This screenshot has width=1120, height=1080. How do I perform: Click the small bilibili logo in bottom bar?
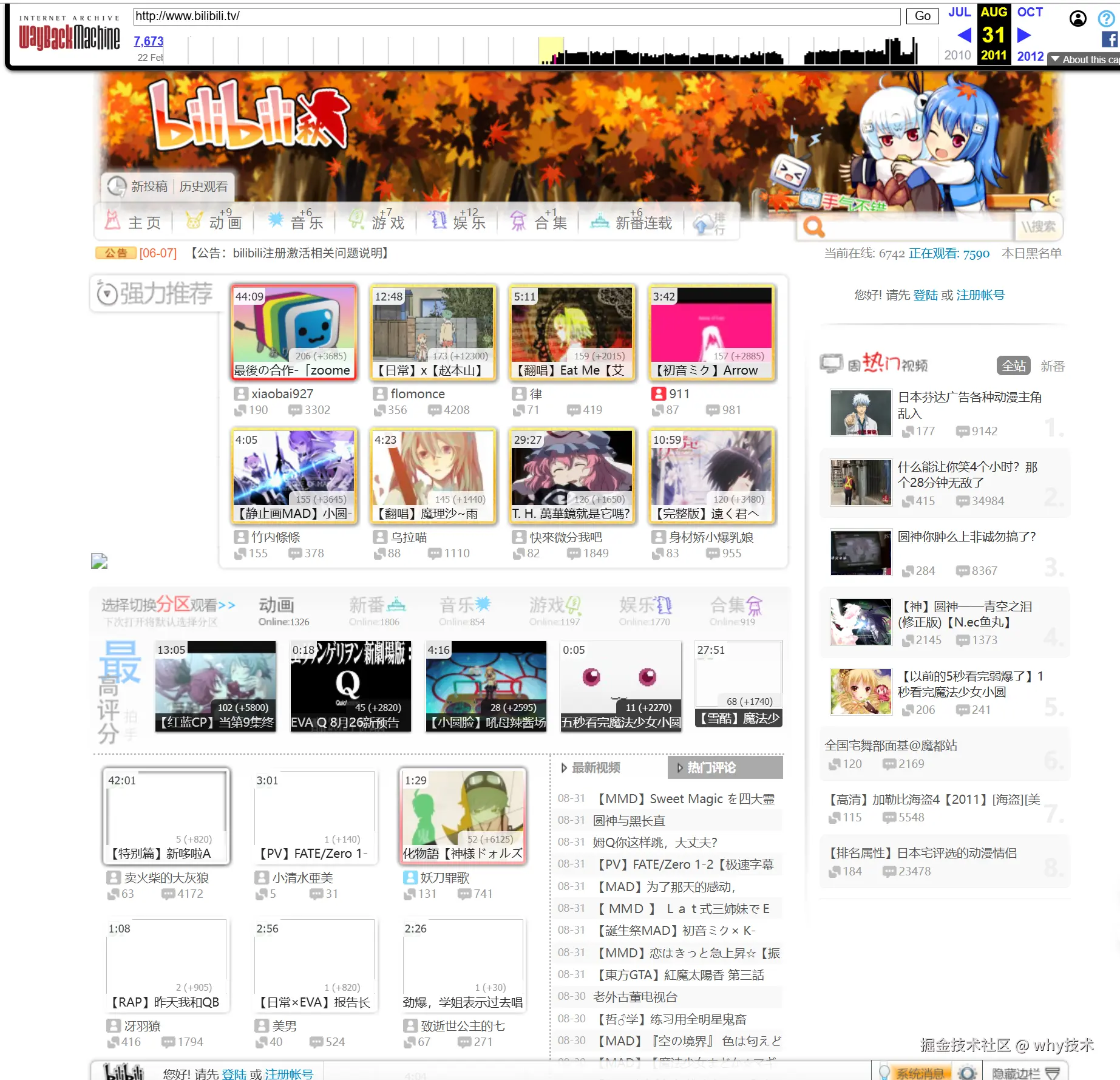124,1072
